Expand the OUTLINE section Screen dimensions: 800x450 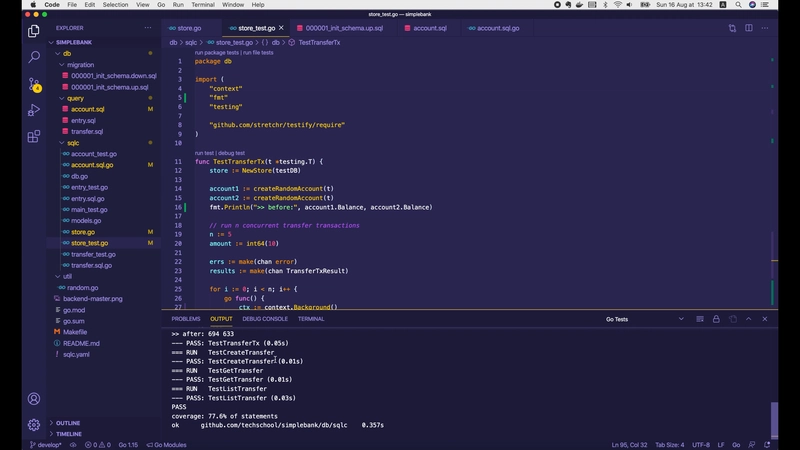coord(68,423)
